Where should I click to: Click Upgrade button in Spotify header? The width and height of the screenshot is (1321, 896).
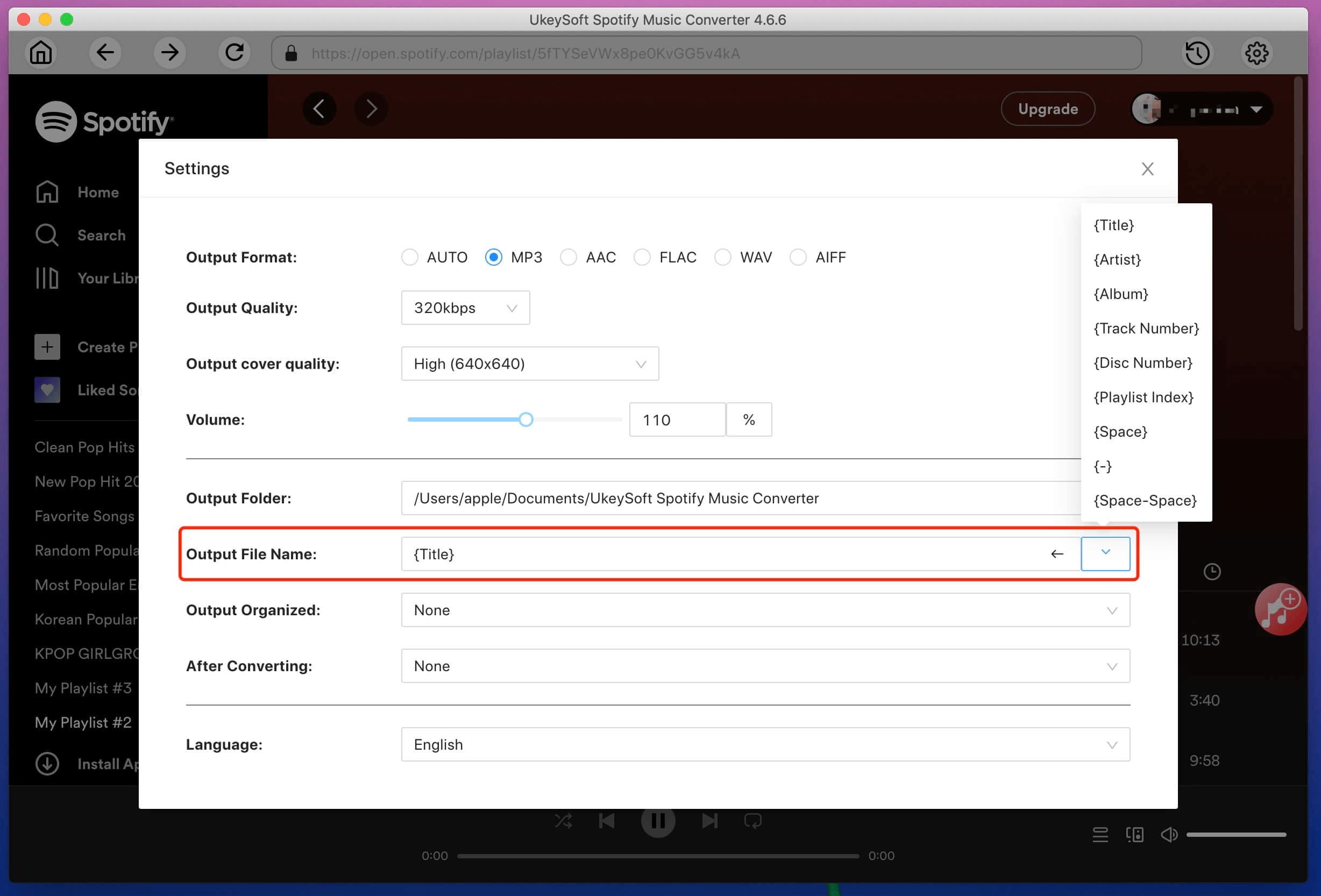pyautogui.click(x=1048, y=108)
